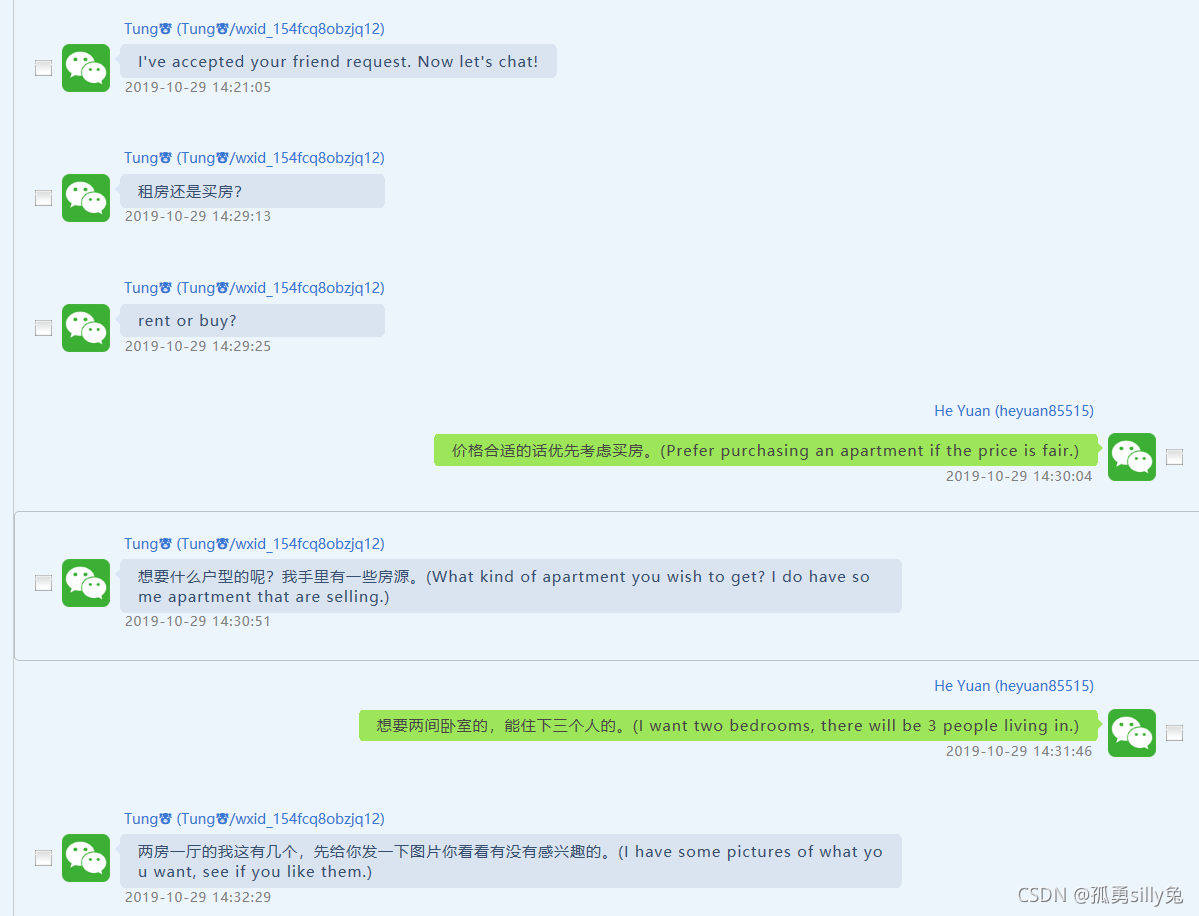The height and width of the screenshot is (916, 1199).
Task: Select the 'What kind of apartment' message bubble
Action: pos(511,586)
